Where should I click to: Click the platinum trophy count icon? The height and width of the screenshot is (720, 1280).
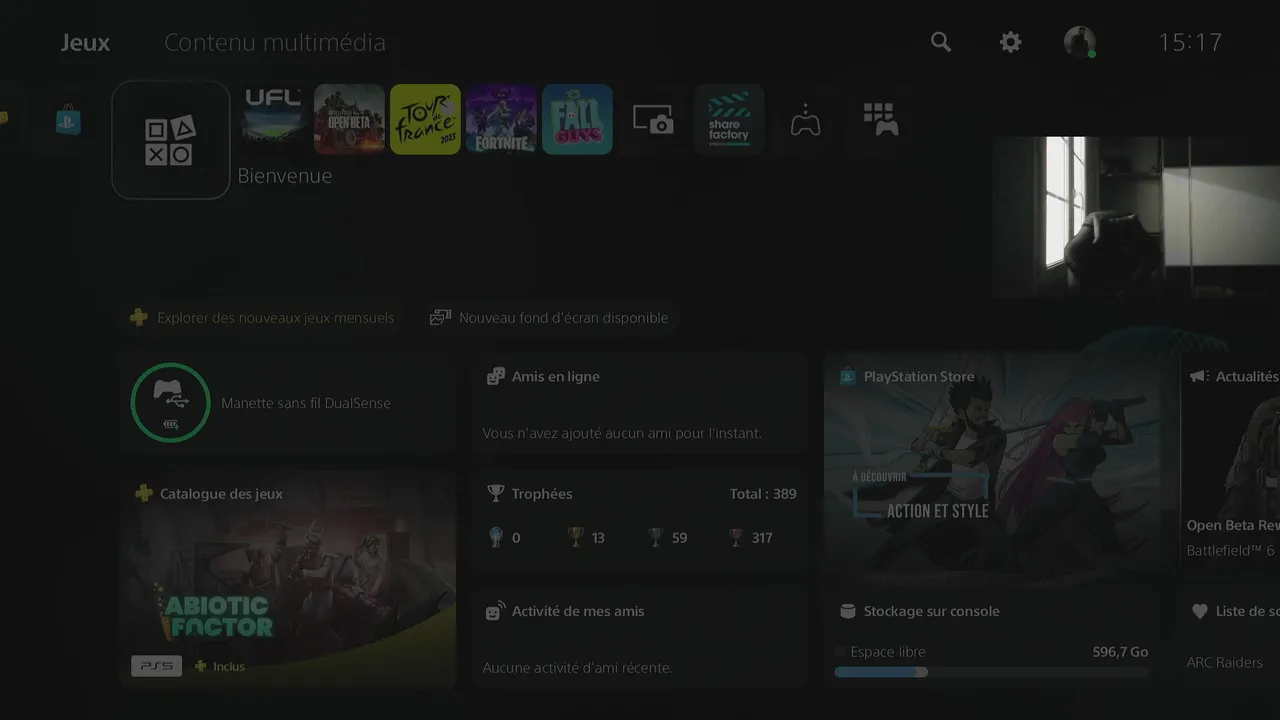[496, 537]
